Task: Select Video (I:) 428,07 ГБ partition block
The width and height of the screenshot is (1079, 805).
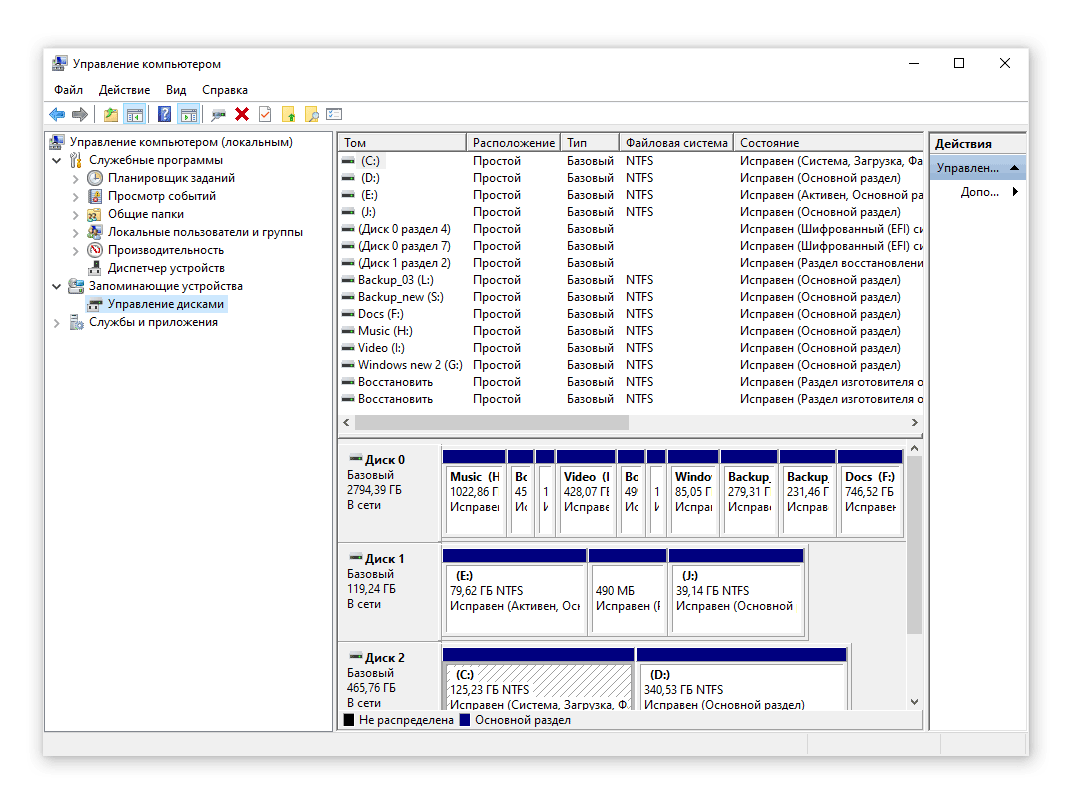Action: coord(586,493)
